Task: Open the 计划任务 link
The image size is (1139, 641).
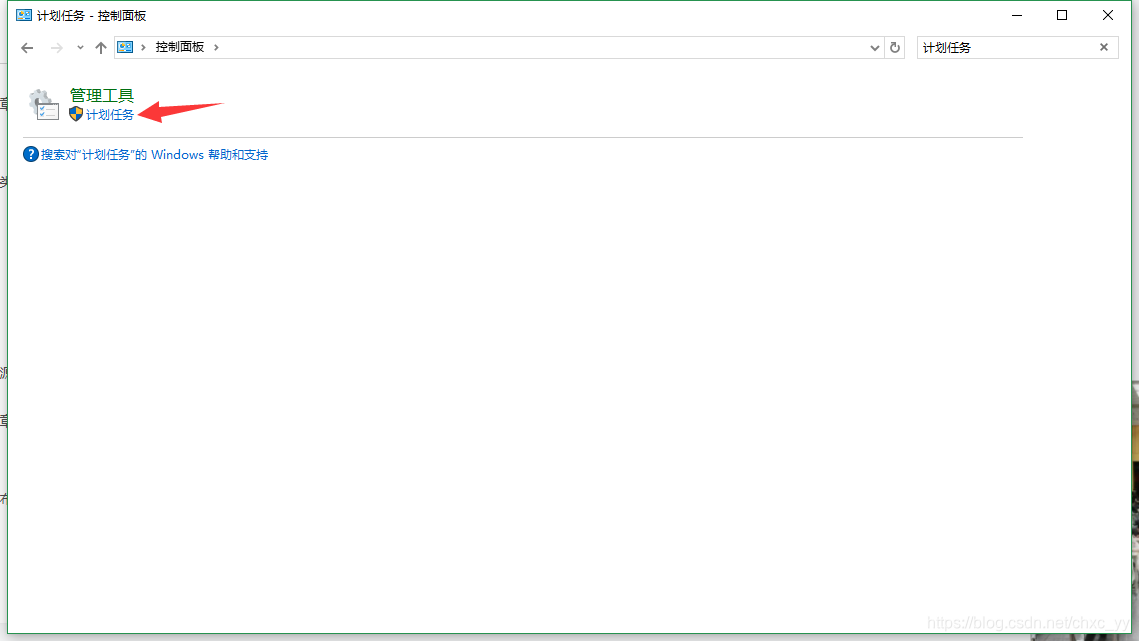Action: coord(110,115)
